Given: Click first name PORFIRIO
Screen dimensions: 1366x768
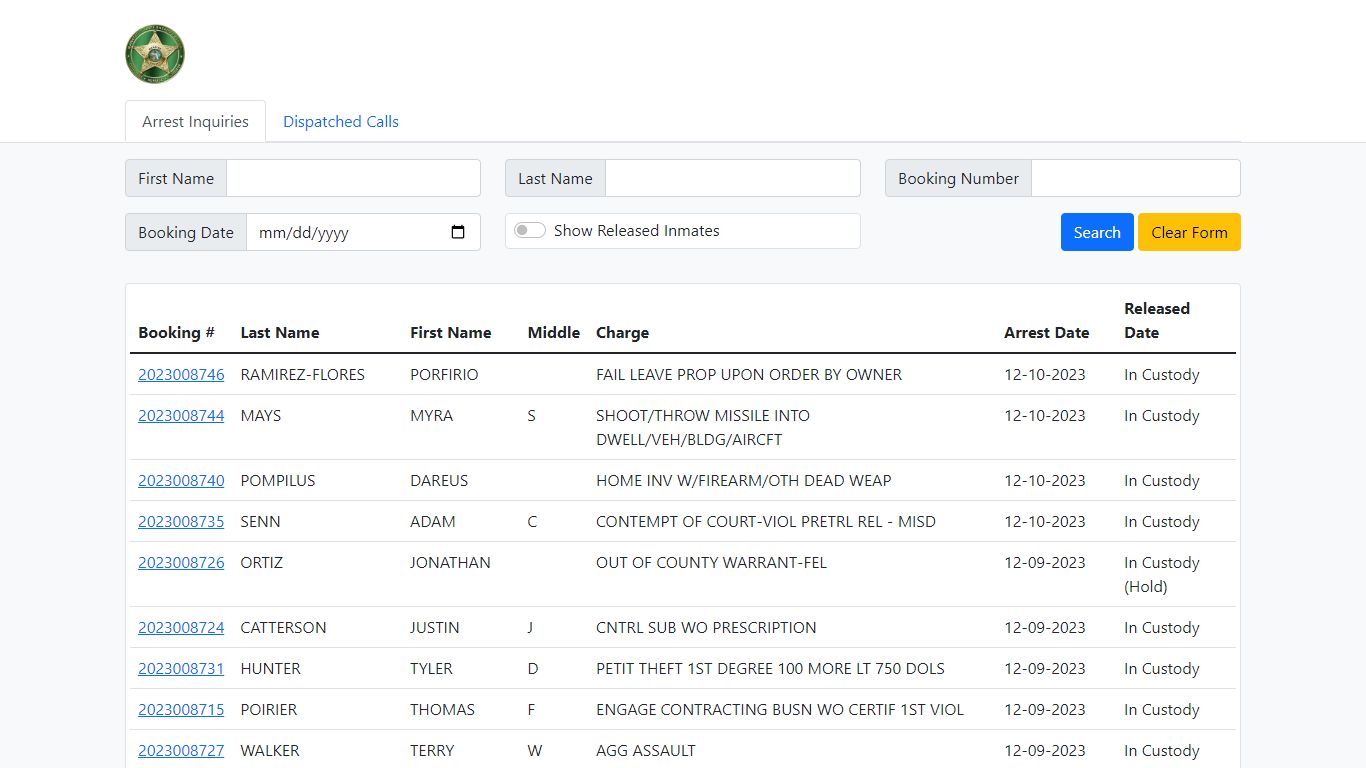Looking at the screenshot, I should (x=444, y=375).
